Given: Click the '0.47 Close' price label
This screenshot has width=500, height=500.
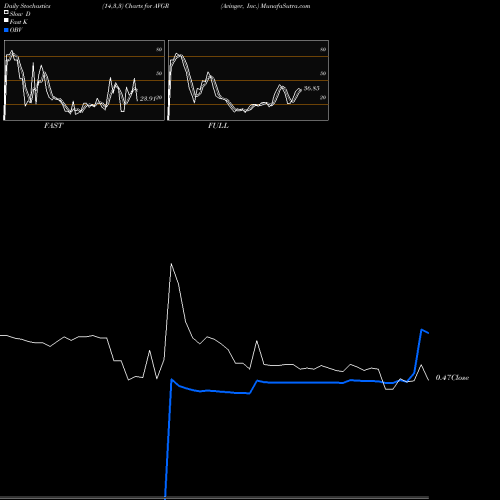Looking at the screenshot, I should [x=452, y=378].
